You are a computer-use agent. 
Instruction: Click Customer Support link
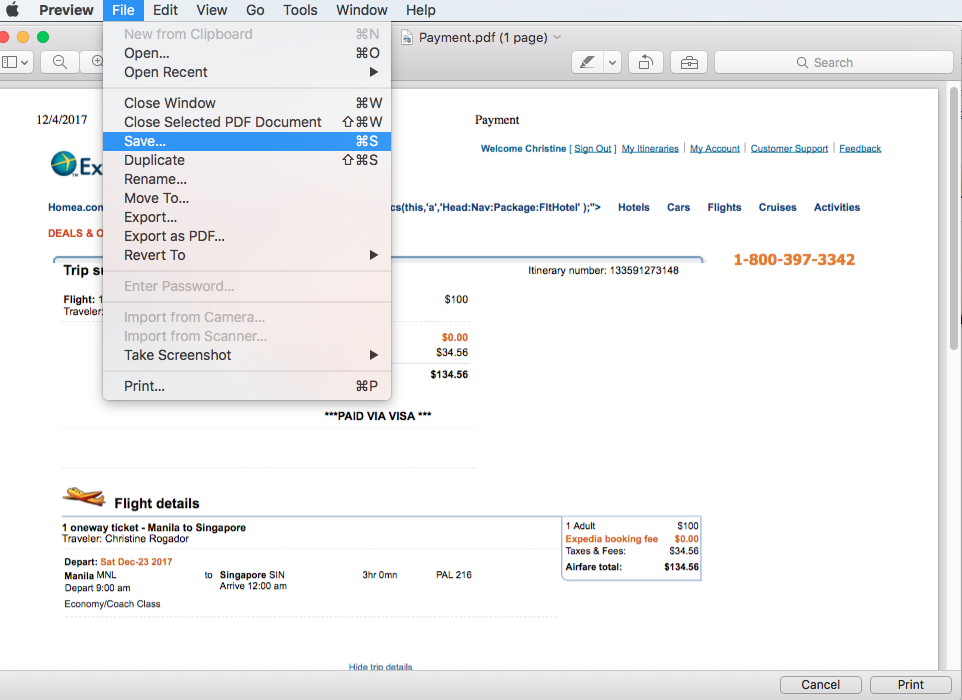click(x=789, y=148)
